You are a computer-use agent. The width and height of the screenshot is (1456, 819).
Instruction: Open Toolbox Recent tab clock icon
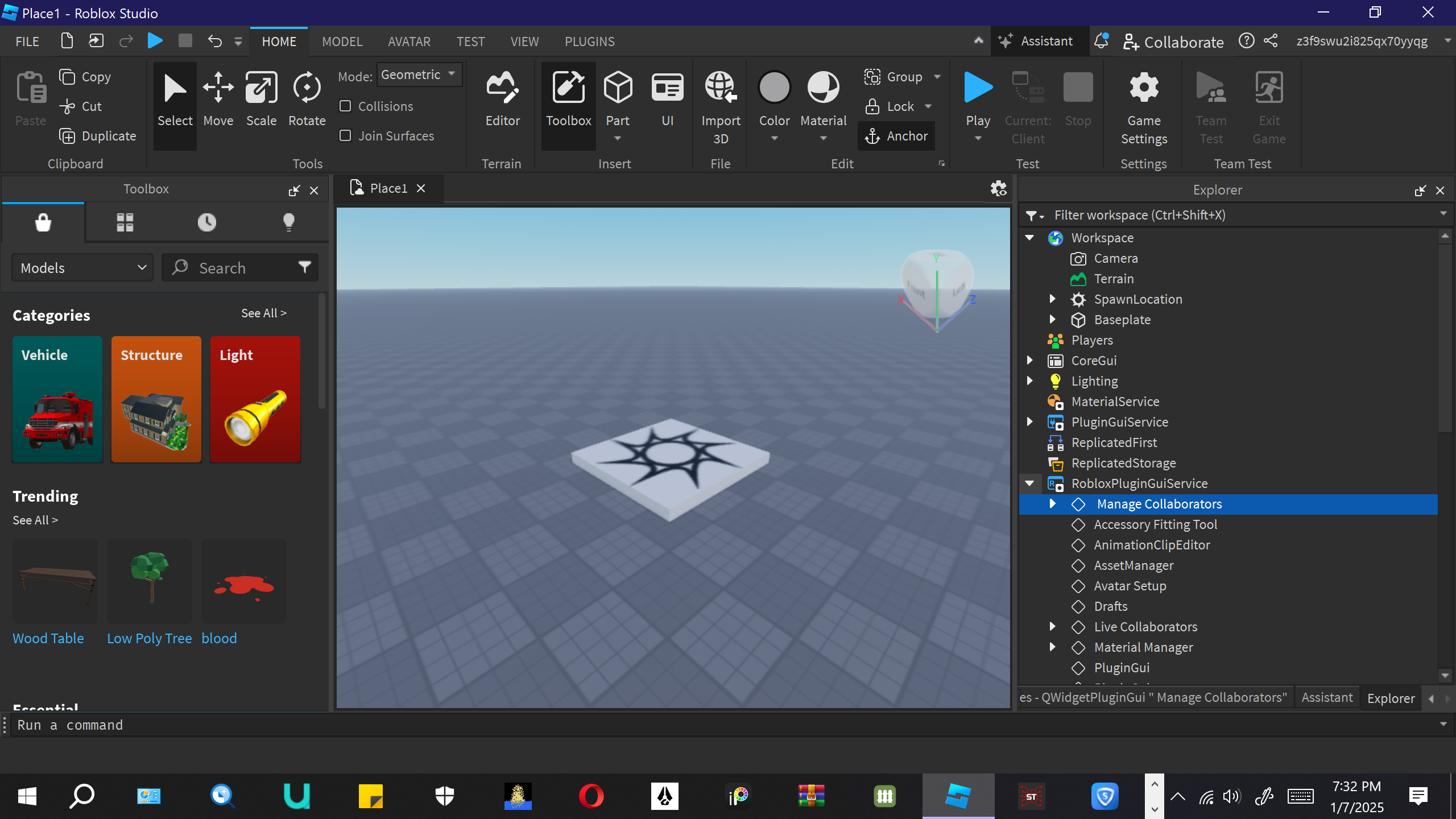[x=206, y=222]
